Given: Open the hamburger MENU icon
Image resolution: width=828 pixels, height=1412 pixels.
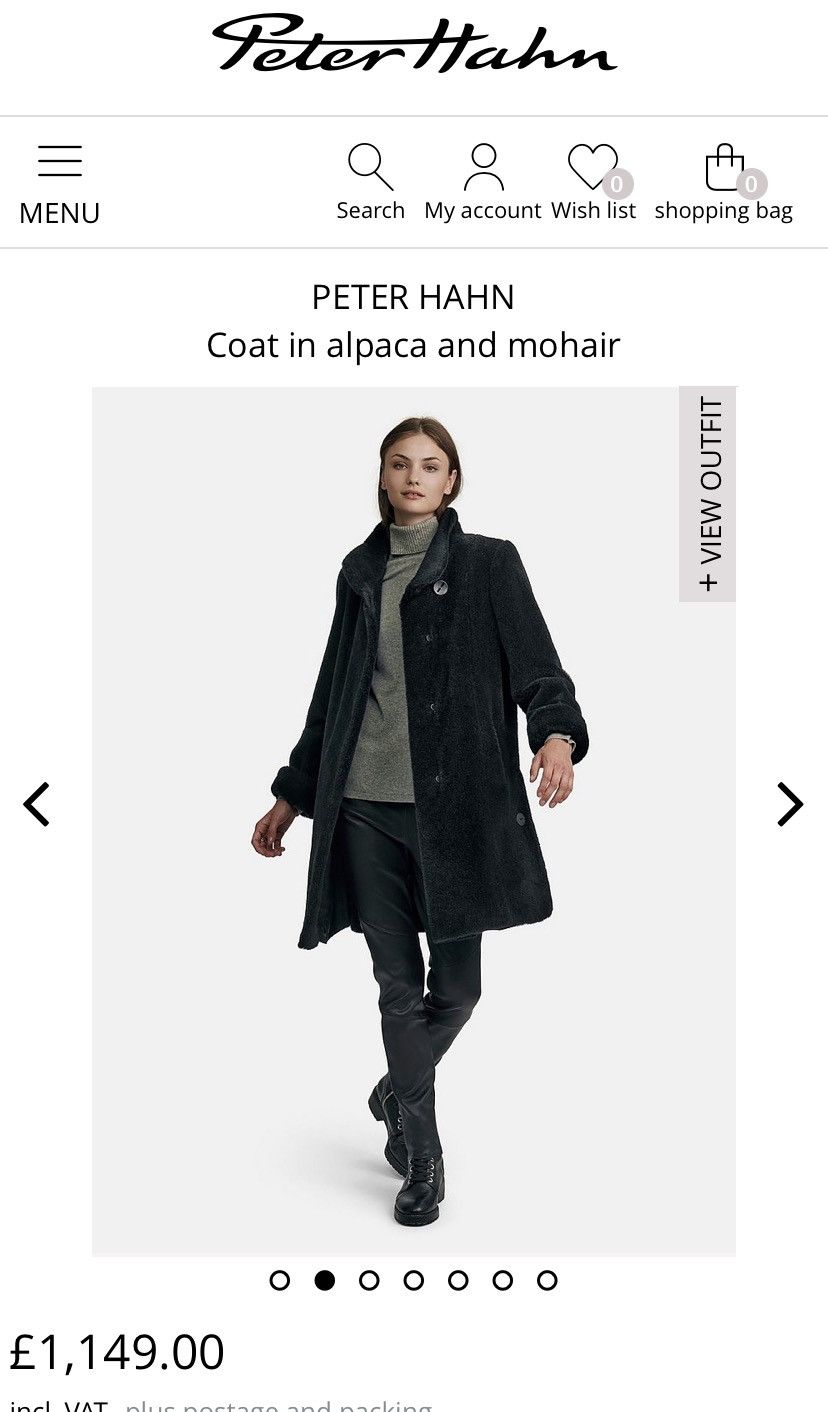Looking at the screenshot, I should pyautogui.click(x=60, y=161).
